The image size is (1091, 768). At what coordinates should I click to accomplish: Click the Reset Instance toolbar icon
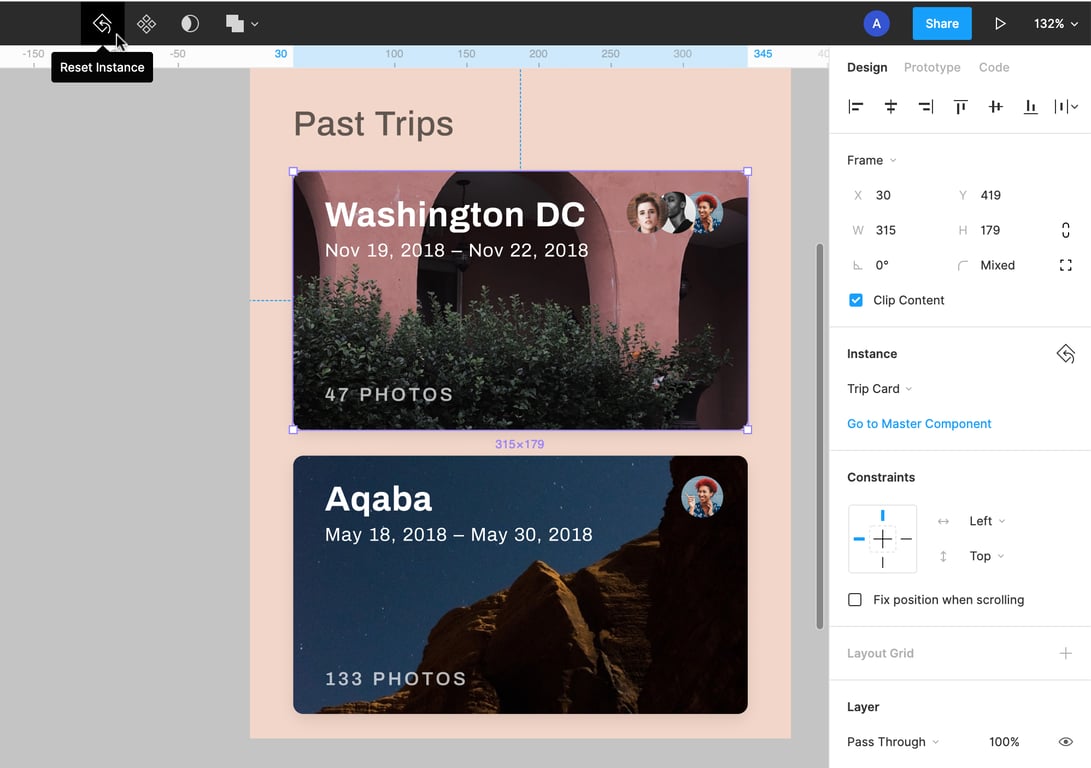[102, 23]
